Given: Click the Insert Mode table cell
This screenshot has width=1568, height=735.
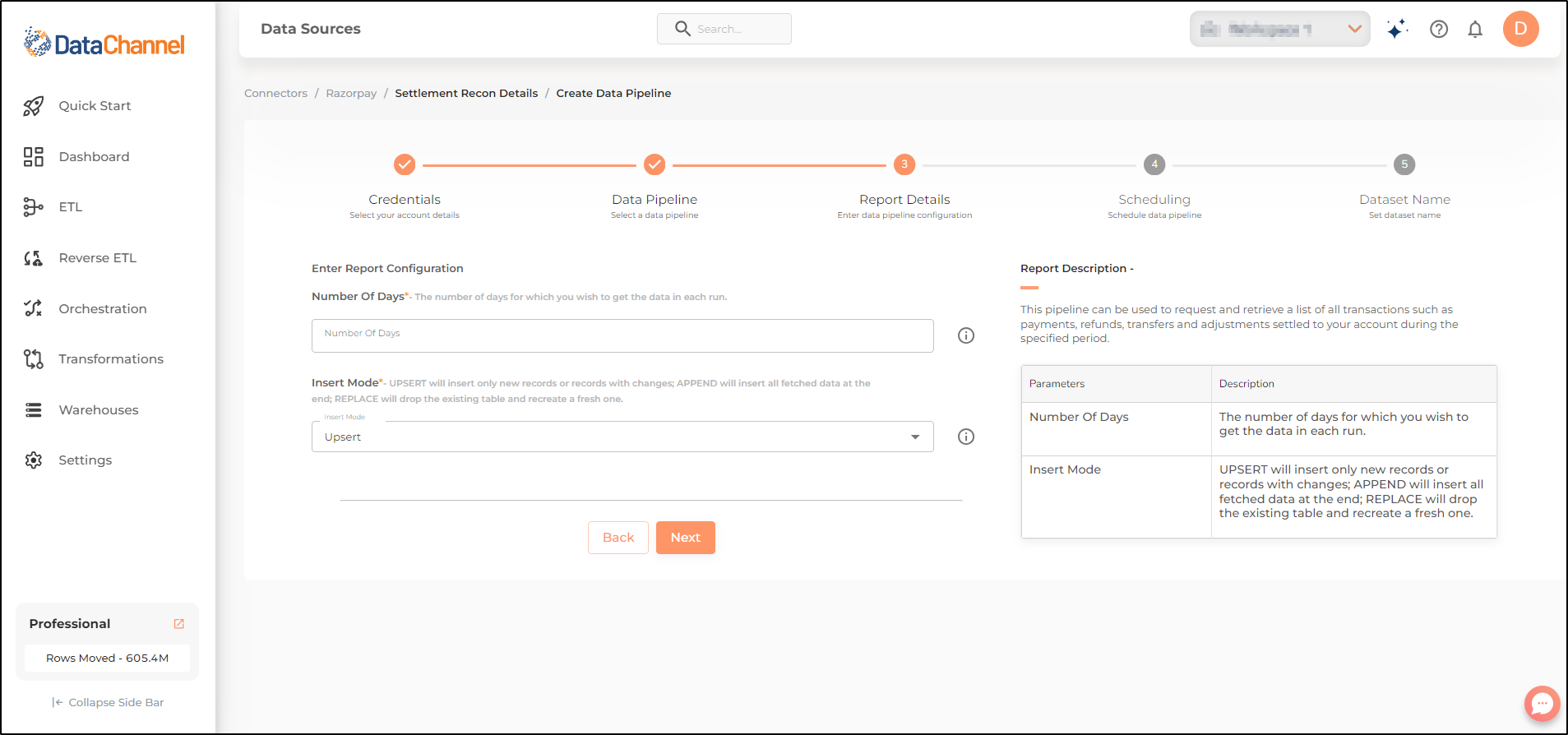Looking at the screenshot, I should 1116,497.
